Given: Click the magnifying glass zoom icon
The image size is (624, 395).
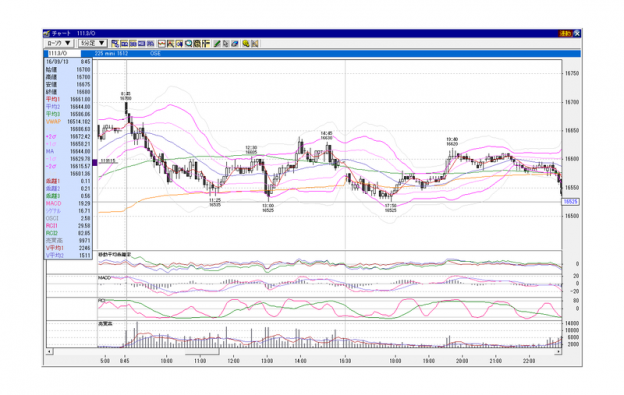Looking at the screenshot, I should click(188, 43).
